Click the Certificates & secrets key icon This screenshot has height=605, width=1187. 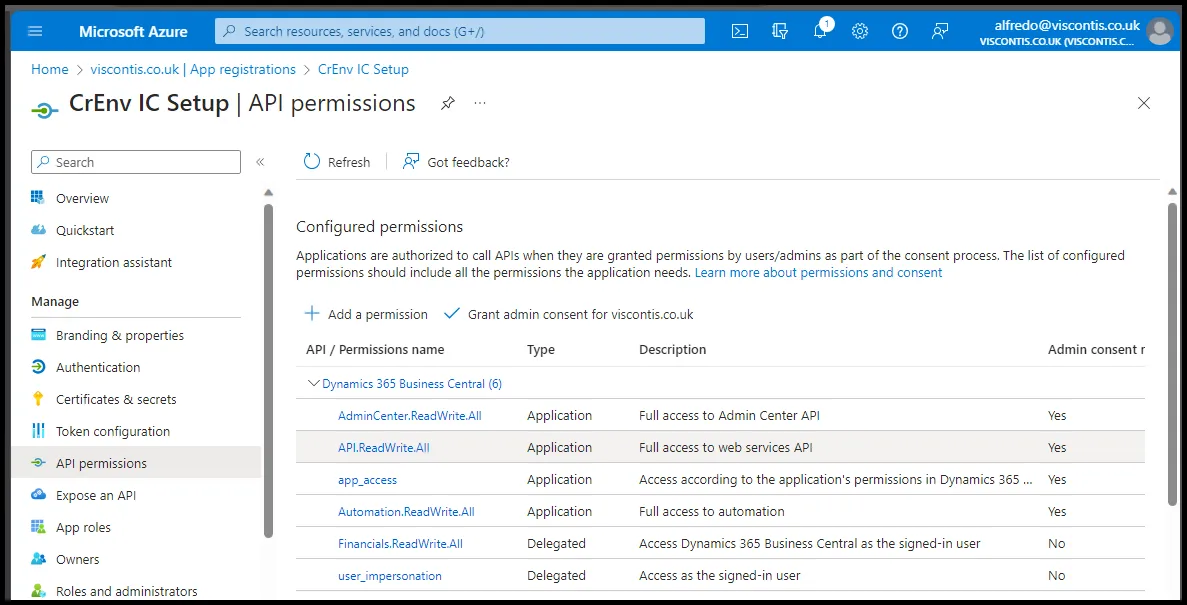(x=38, y=399)
